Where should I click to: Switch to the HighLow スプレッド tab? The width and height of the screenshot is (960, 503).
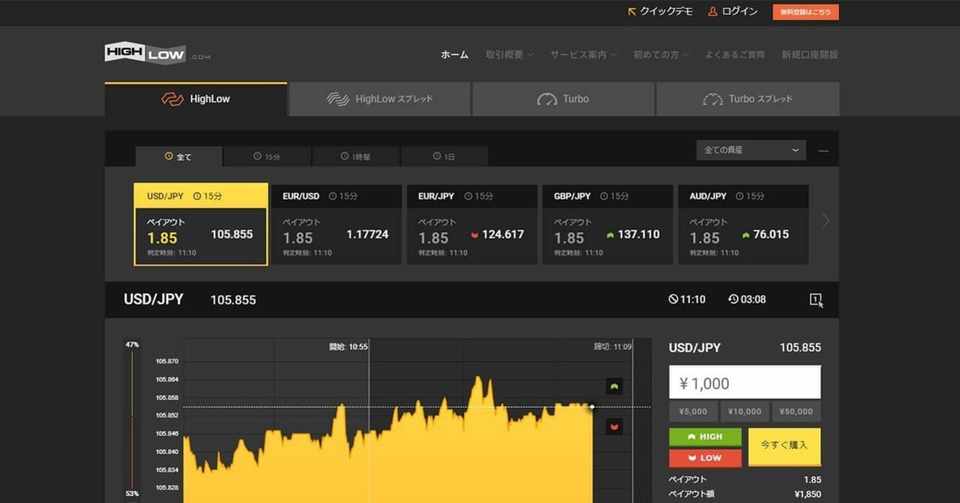[x=380, y=99]
